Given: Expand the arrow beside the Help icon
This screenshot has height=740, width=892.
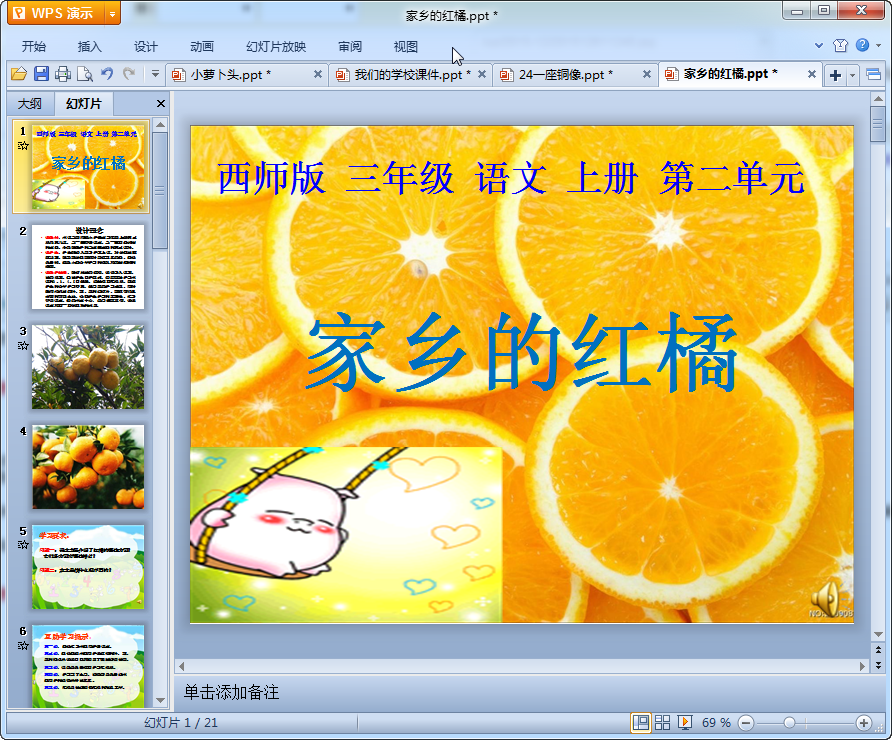Looking at the screenshot, I should click(x=879, y=46).
